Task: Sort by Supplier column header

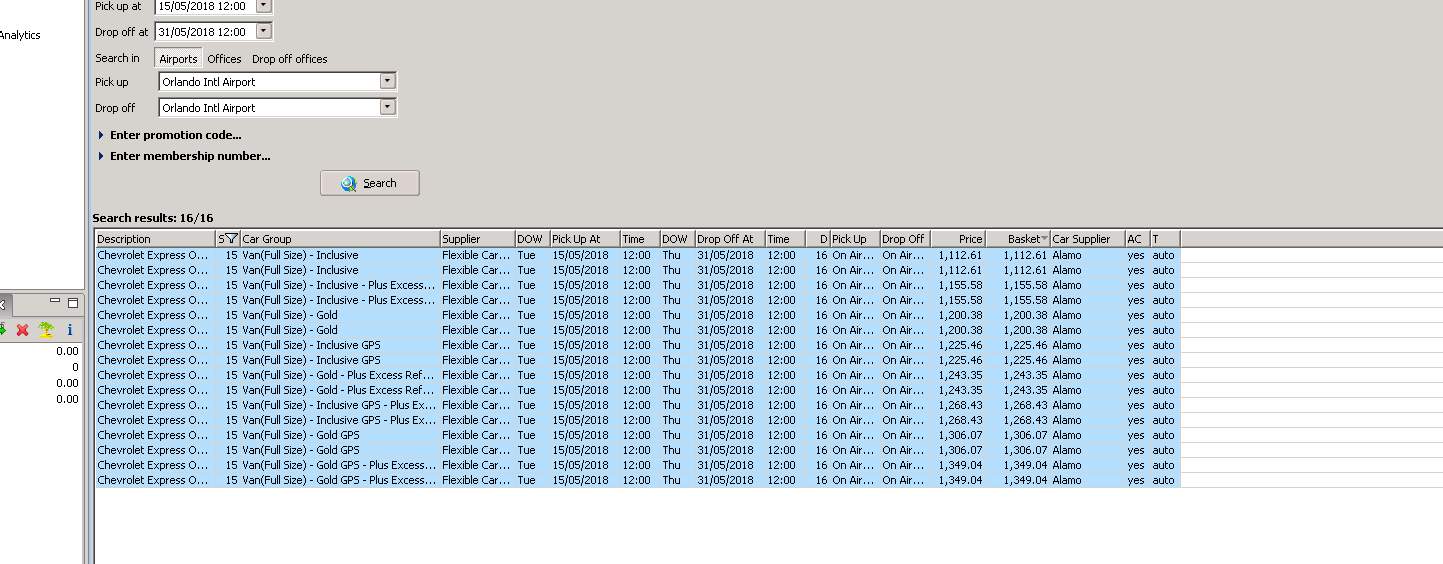Action: (x=477, y=239)
